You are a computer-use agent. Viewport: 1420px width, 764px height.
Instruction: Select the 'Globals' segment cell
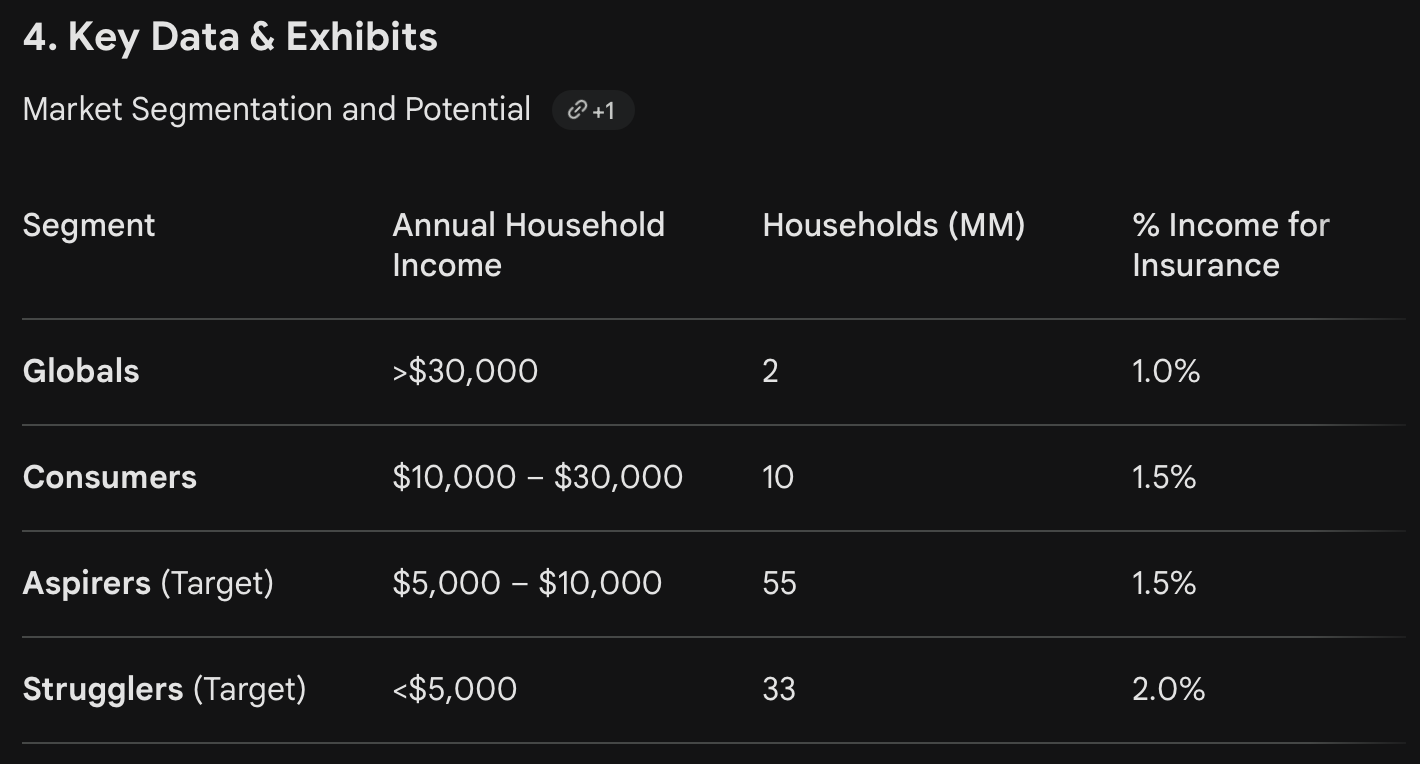point(81,371)
